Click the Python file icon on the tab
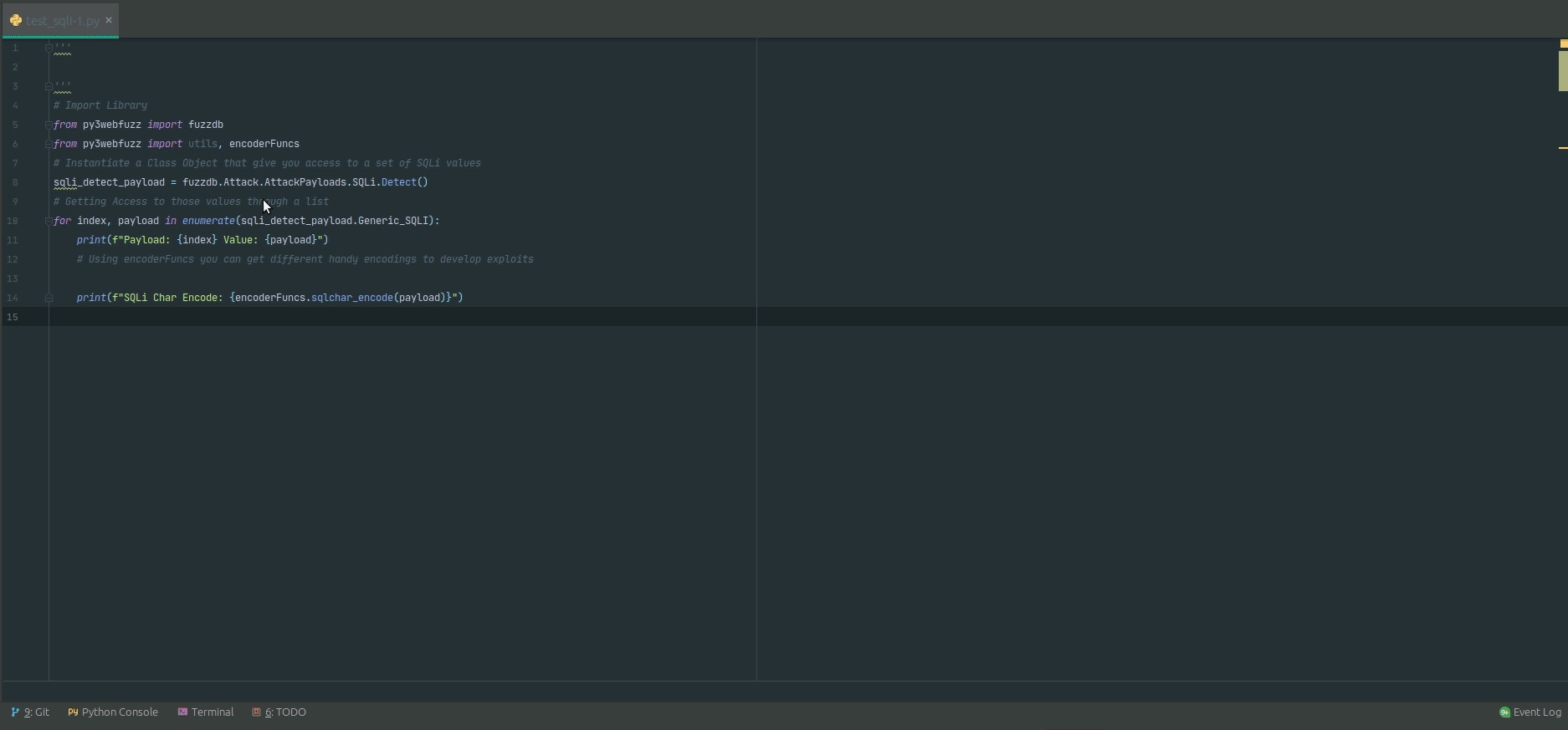Screen dimensions: 1568x730 [x=16, y=21]
